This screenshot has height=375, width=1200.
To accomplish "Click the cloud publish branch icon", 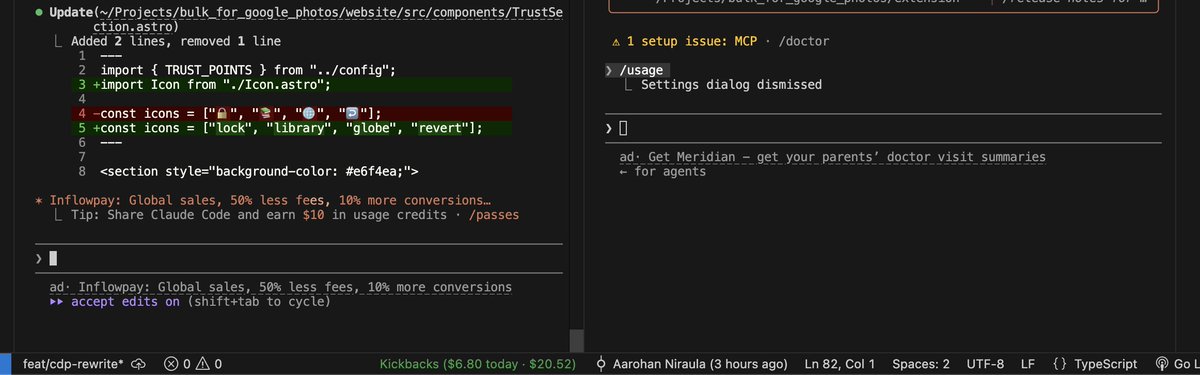I will pos(138,364).
